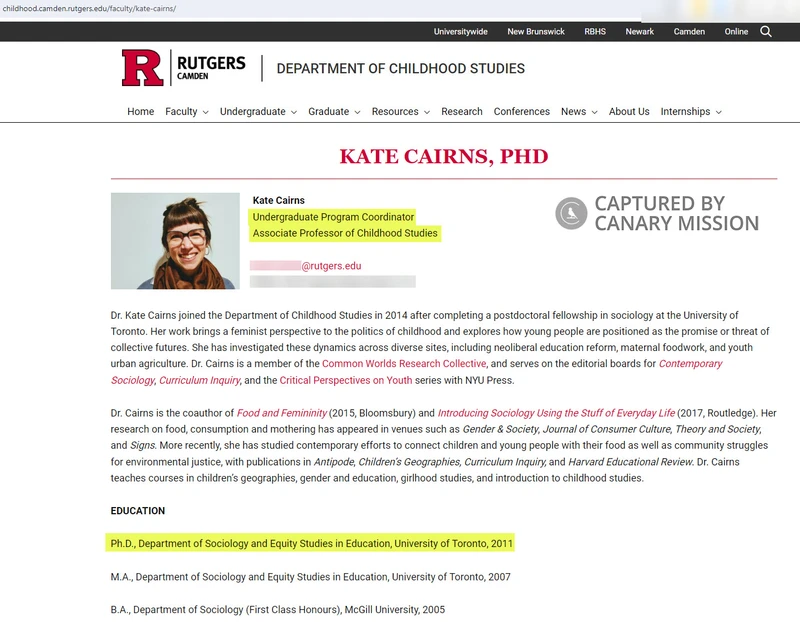The image size is (800, 622).
Task: Click New Brunswick in top bar
Action: click(536, 32)
